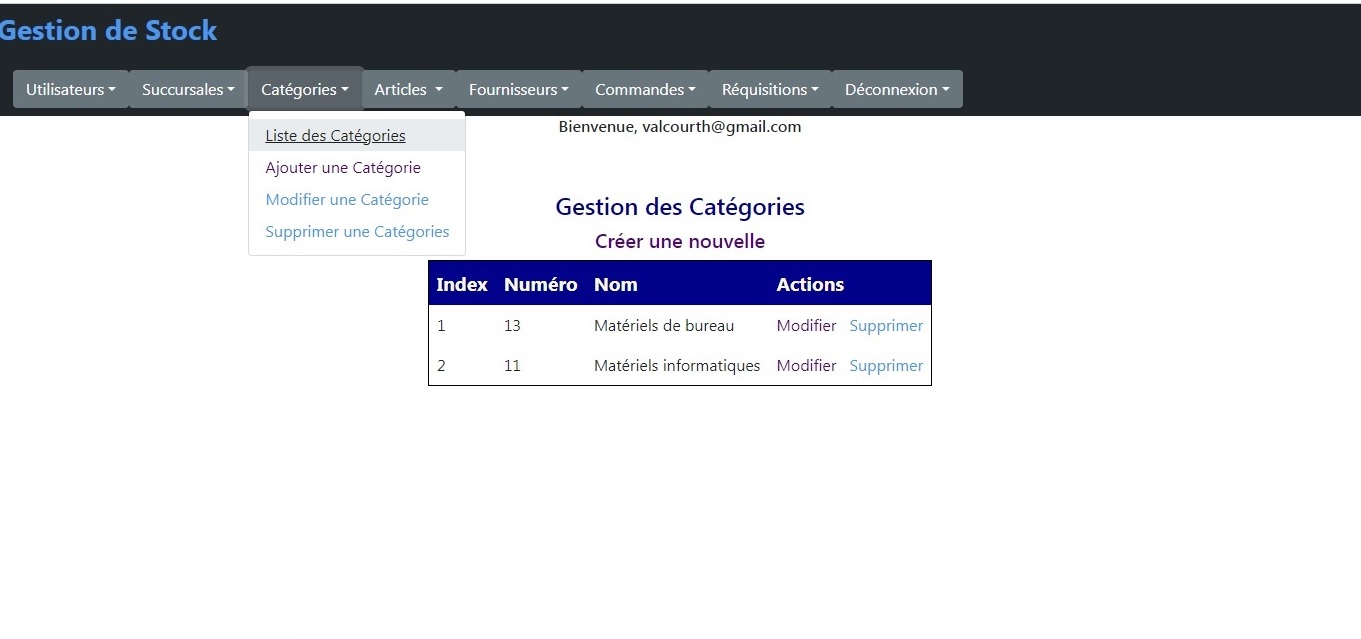Open the Utilisateurs dropdown menu

(70, 89)
